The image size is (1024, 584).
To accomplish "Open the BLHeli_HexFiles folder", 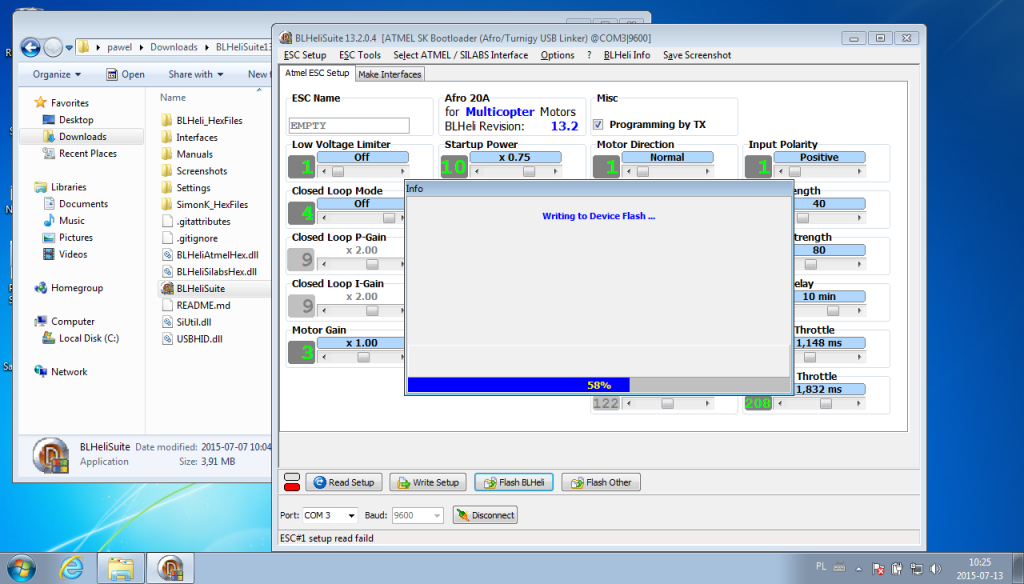I will tap(208, 120).
